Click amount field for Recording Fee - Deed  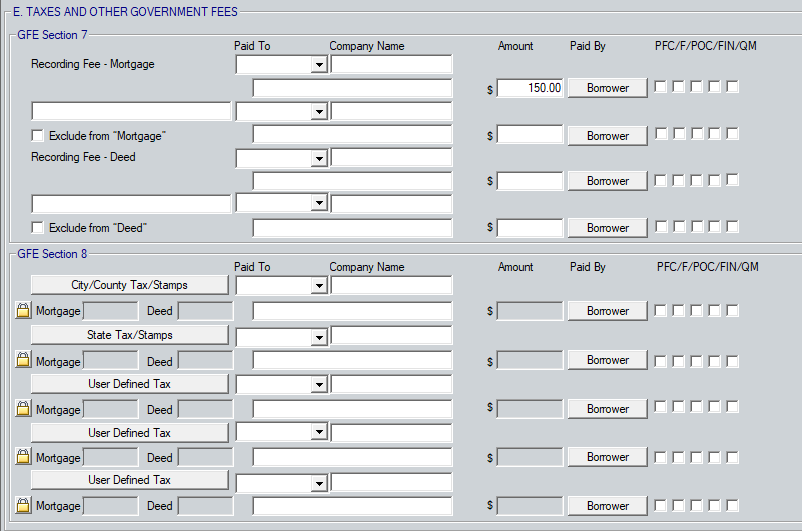[530, 181]
